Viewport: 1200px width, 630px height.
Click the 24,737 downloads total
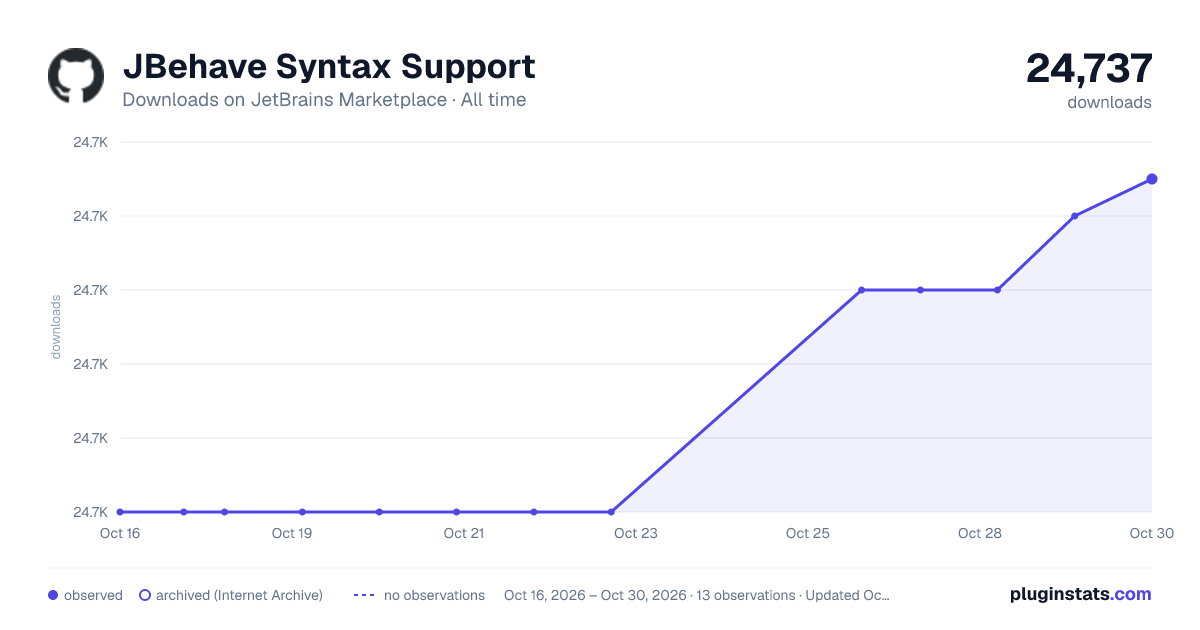pos(1090,69)
